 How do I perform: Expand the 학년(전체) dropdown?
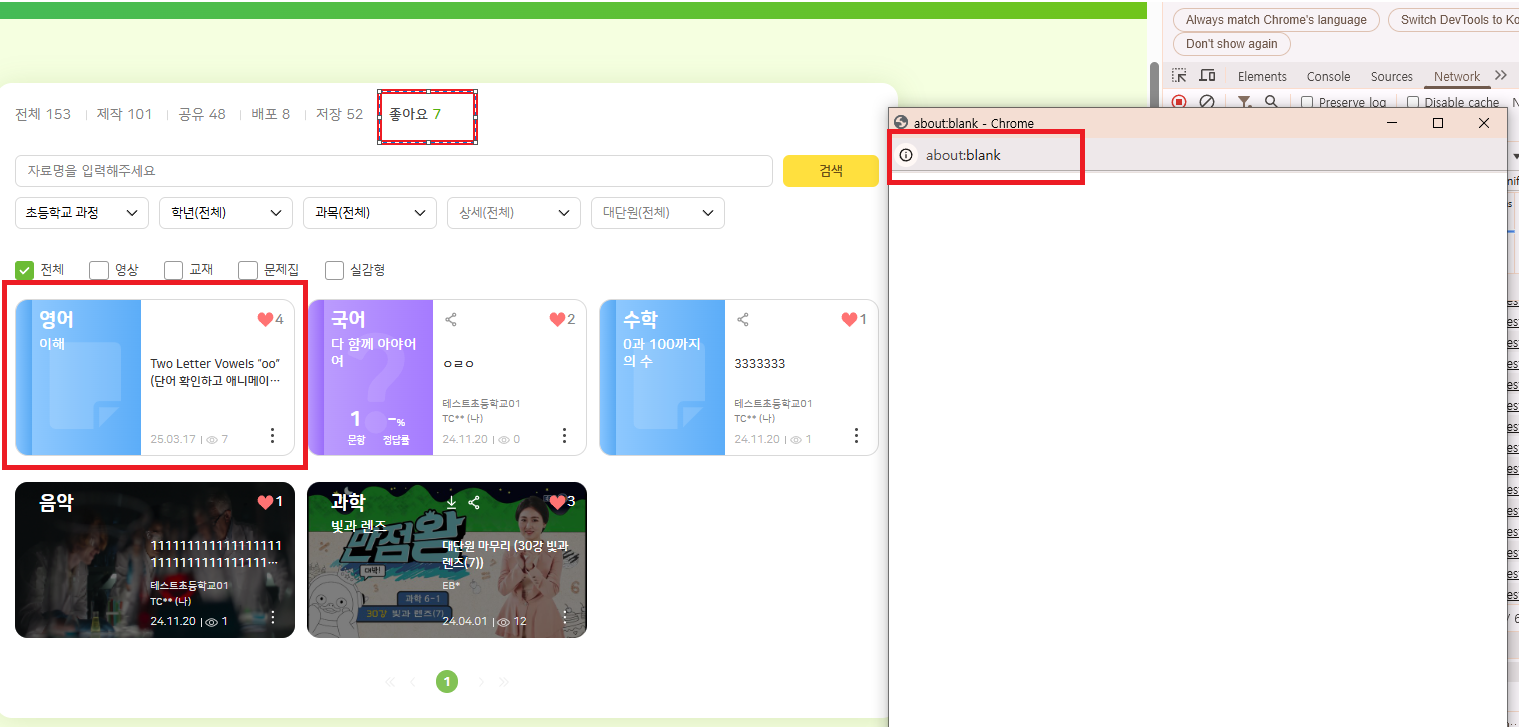click(226, 213)
